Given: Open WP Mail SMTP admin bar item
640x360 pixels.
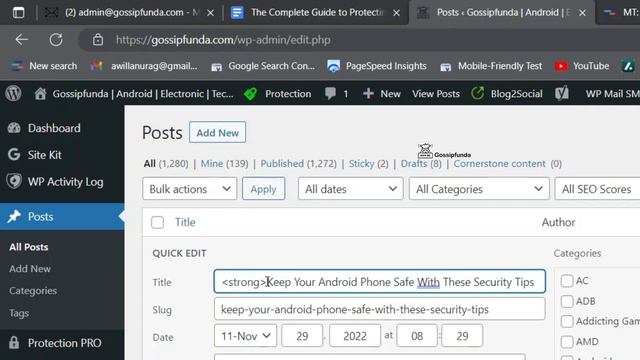Looking at the screenshot, I should point(612,94).
